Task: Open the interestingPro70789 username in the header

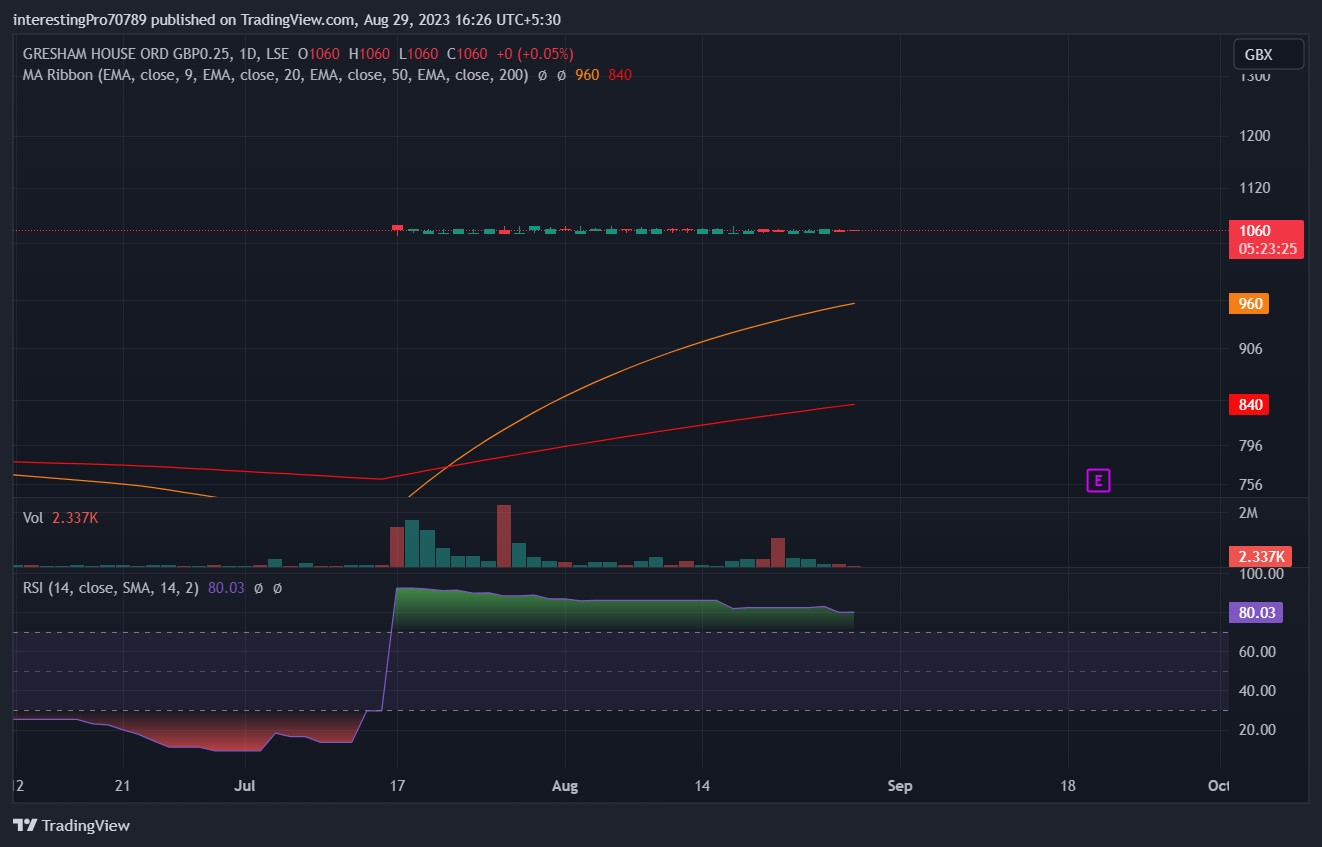Action: coord(79,20)
